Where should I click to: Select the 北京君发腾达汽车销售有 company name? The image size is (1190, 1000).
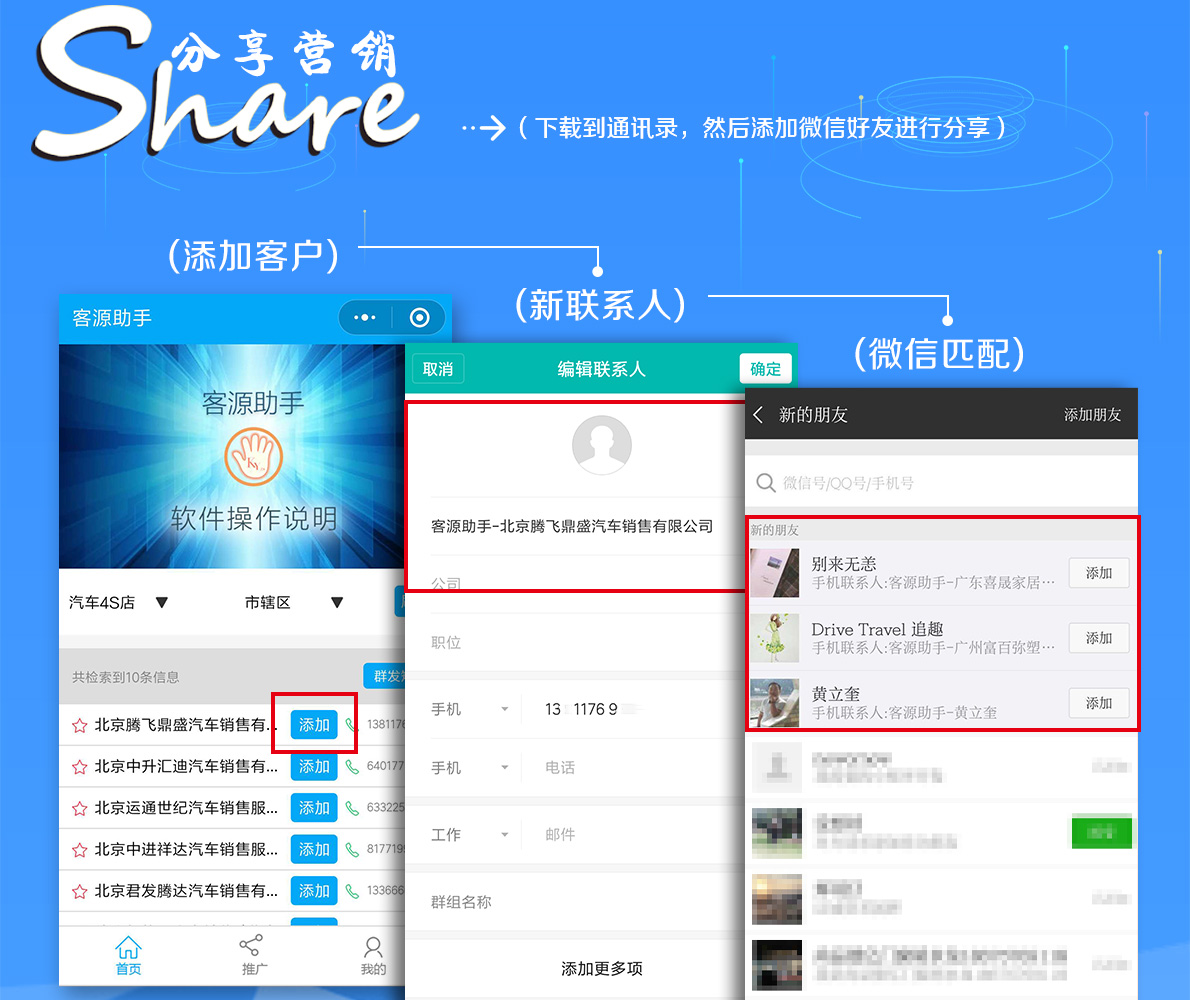(186, 892)
